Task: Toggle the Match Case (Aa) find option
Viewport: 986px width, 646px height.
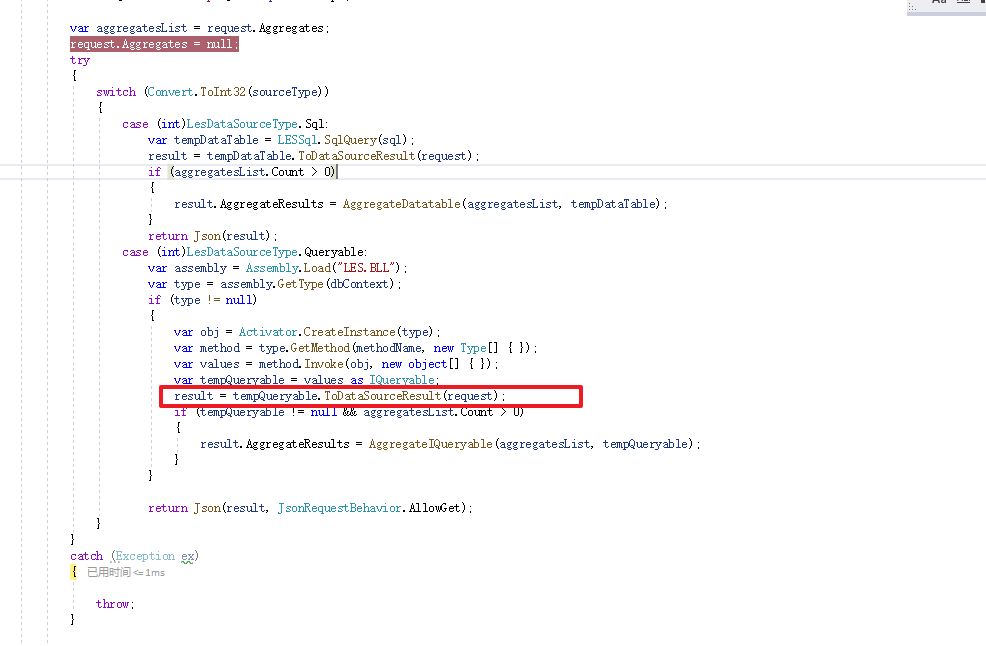Action: click(x=939, y=3)
